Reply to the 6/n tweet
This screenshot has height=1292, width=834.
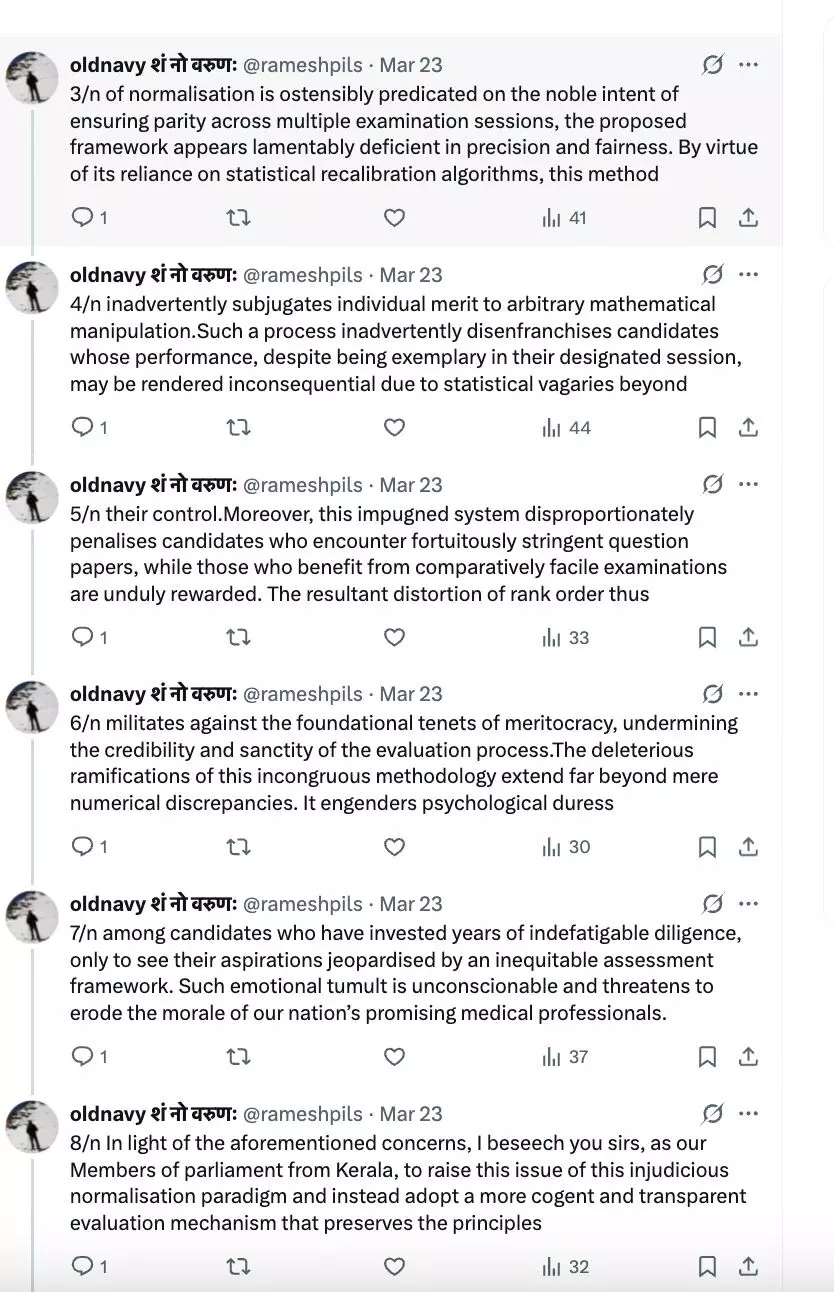point(83,847)
